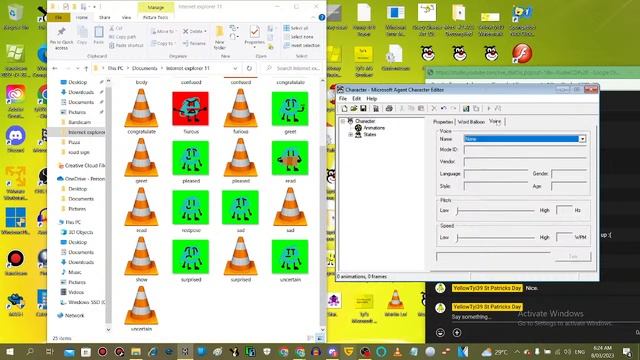Viewport: 640px width, 360px height.
Task: Click the Pitch slider in the Voice tab
Action: click(x=496, y=210)
